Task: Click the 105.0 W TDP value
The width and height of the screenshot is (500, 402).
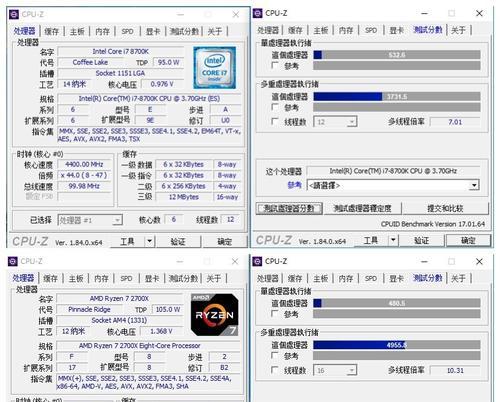Action: (x=168, y=309)
